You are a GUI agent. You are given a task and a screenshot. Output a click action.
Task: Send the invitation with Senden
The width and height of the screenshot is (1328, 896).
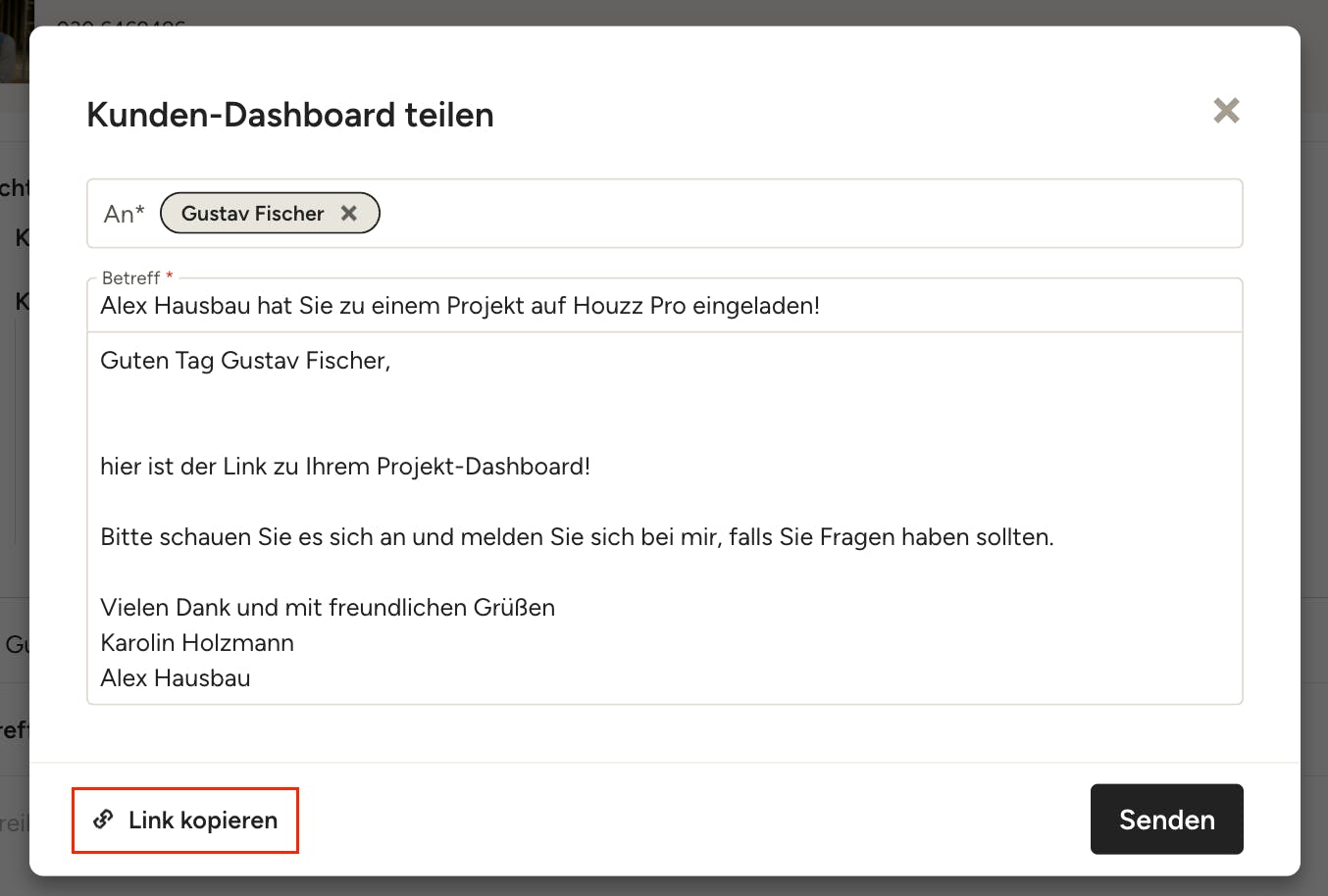(x=1166, y=820)
